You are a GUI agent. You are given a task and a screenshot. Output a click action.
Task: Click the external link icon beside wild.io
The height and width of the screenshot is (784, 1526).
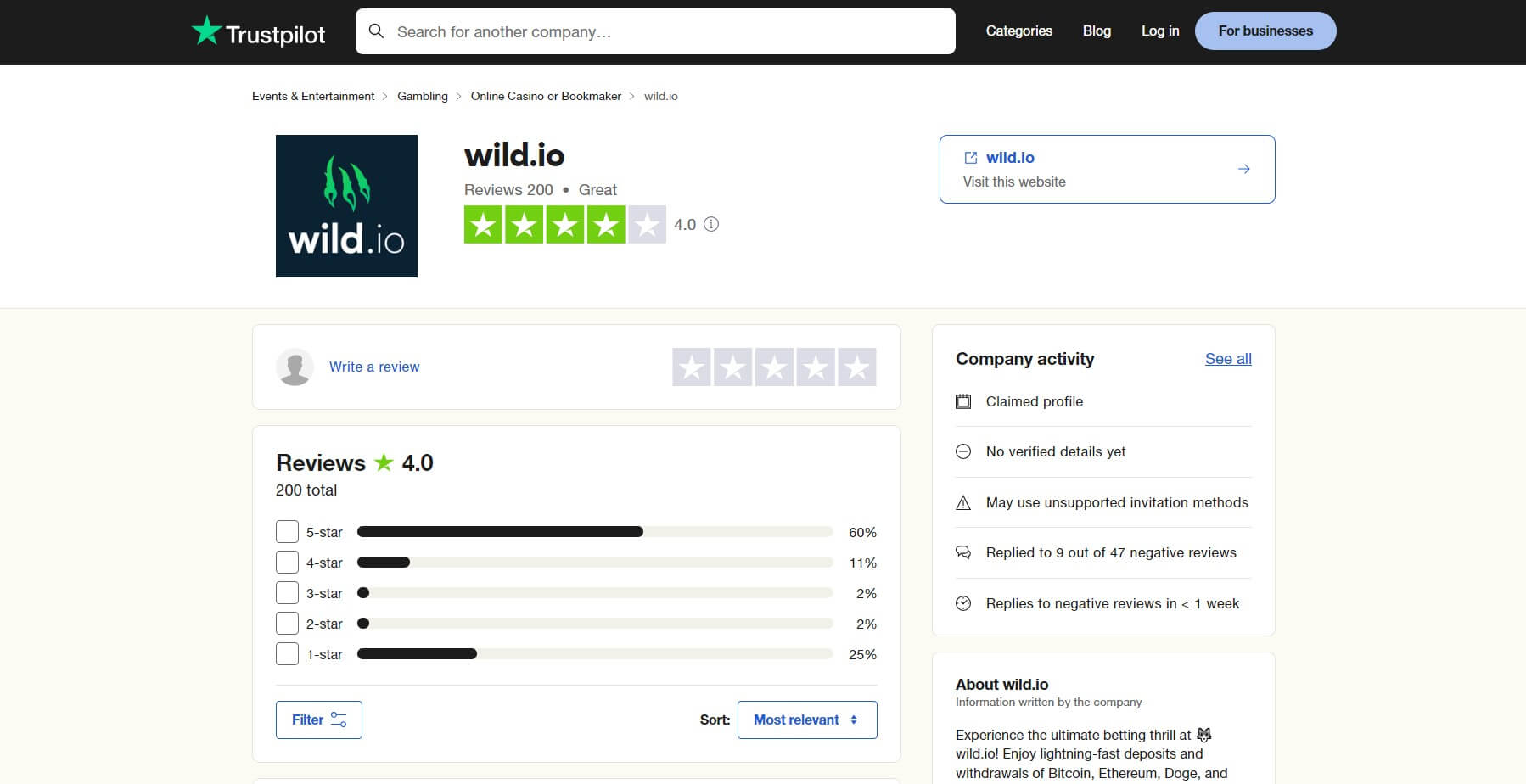coord(970,157)
